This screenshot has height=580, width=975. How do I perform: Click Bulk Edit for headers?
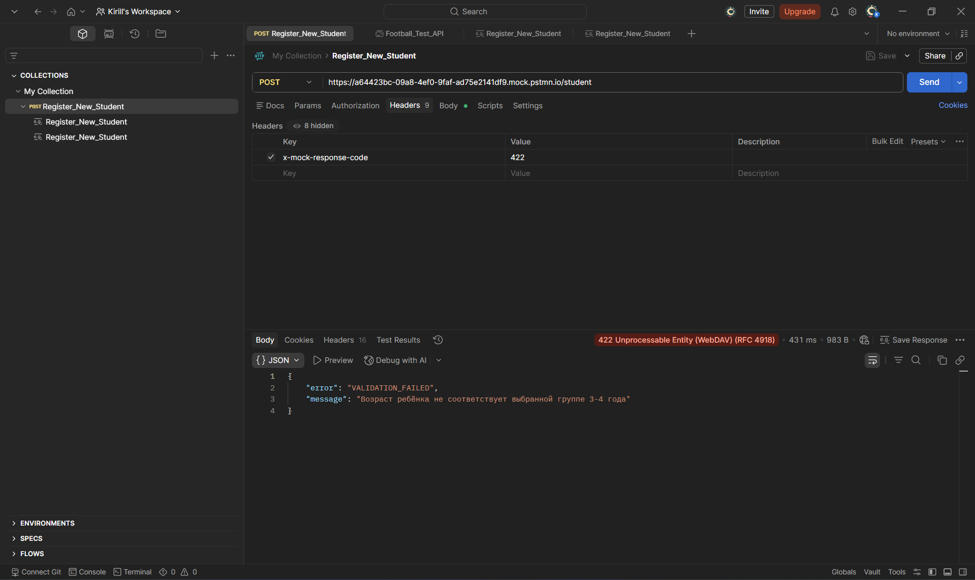pyautogui.click(x=887, y=141)
